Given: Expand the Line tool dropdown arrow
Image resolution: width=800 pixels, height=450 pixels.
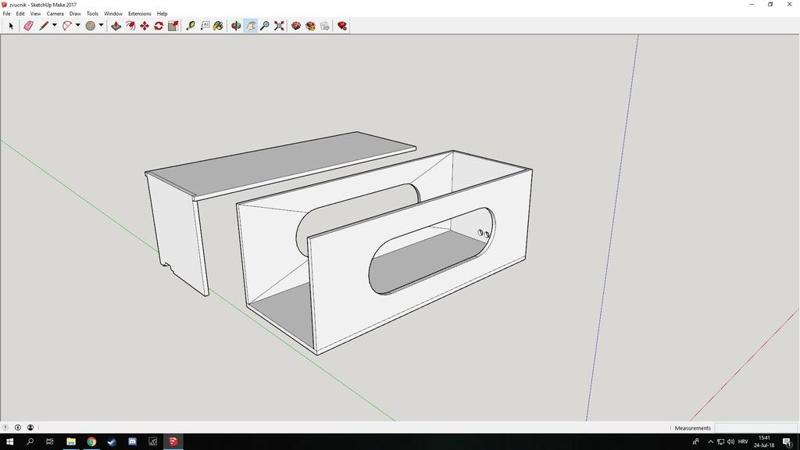Looking at the screenshot, I should (55, 26).
